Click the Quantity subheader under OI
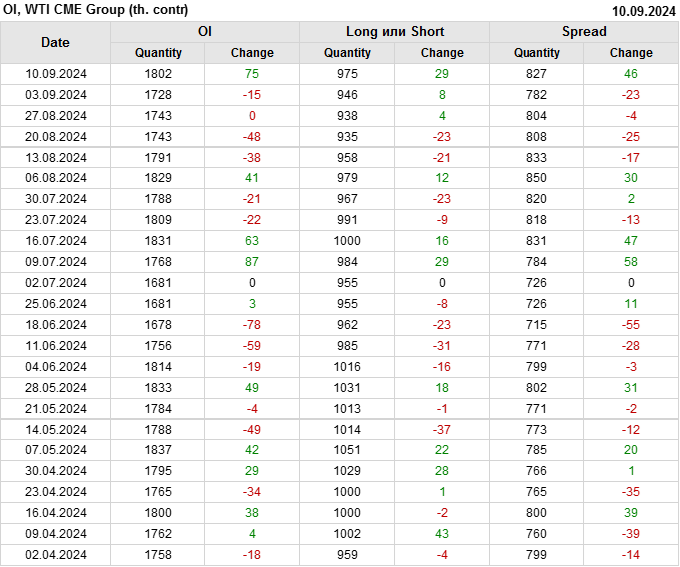The width and height of the screenshot is (680, 567). click(158, 52)
